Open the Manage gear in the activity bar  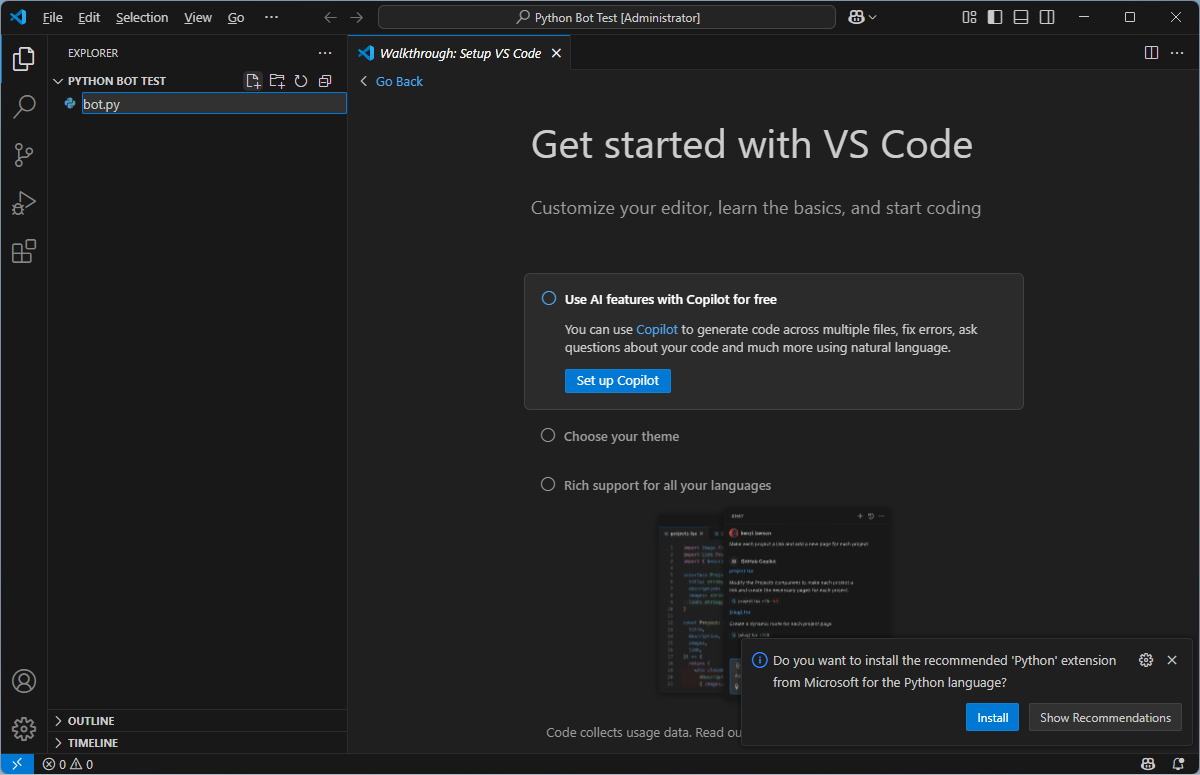pyautogui.click(x=24, y=728)
